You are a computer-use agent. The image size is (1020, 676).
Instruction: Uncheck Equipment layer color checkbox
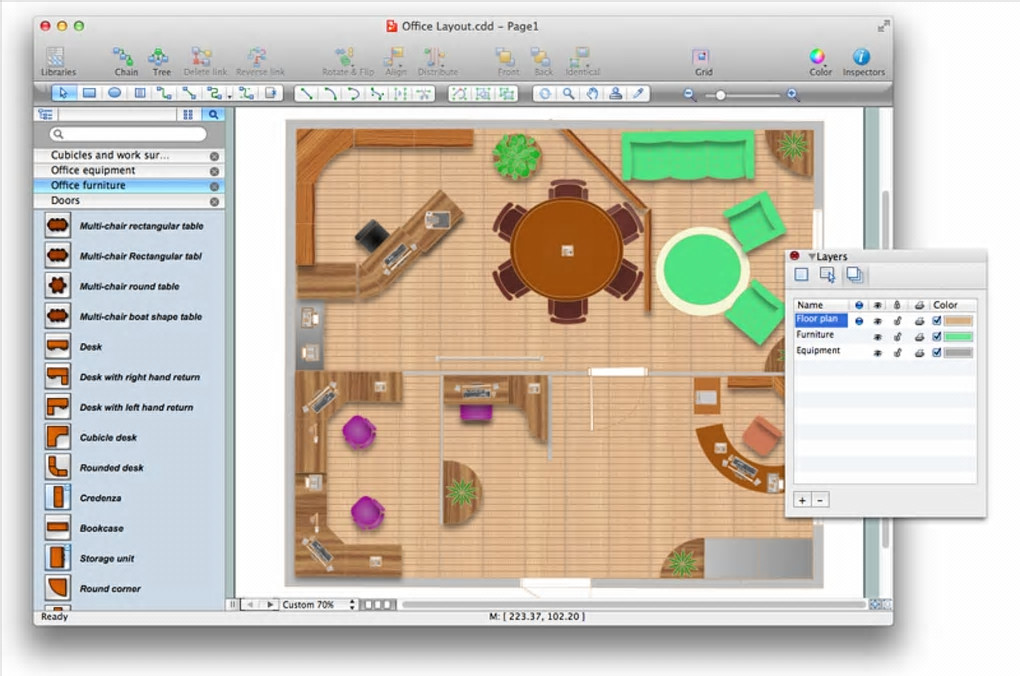point(937,353)
